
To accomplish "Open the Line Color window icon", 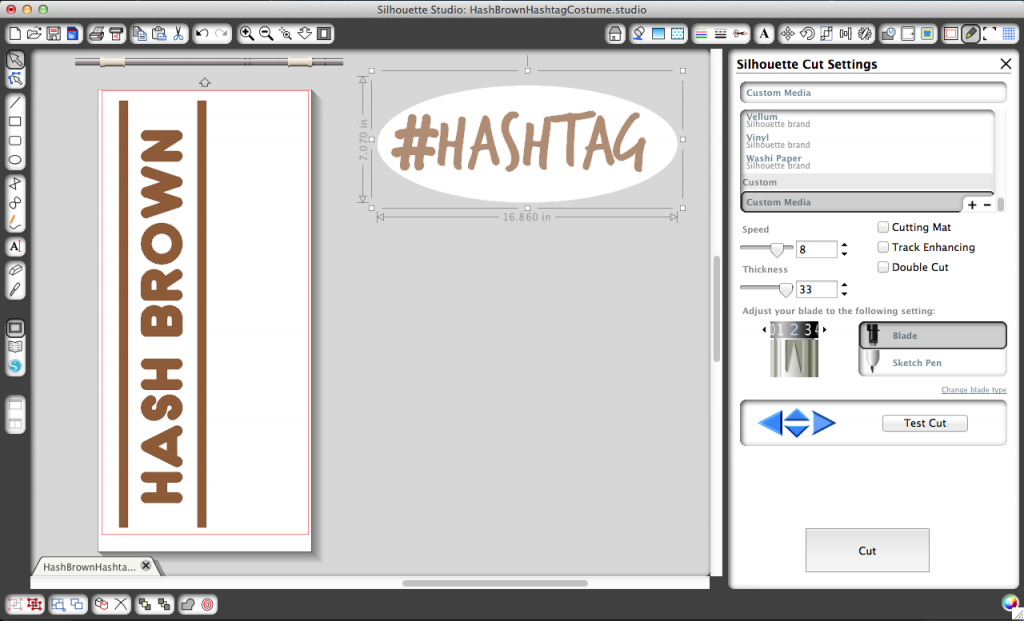I will click(x=701, y=33).
